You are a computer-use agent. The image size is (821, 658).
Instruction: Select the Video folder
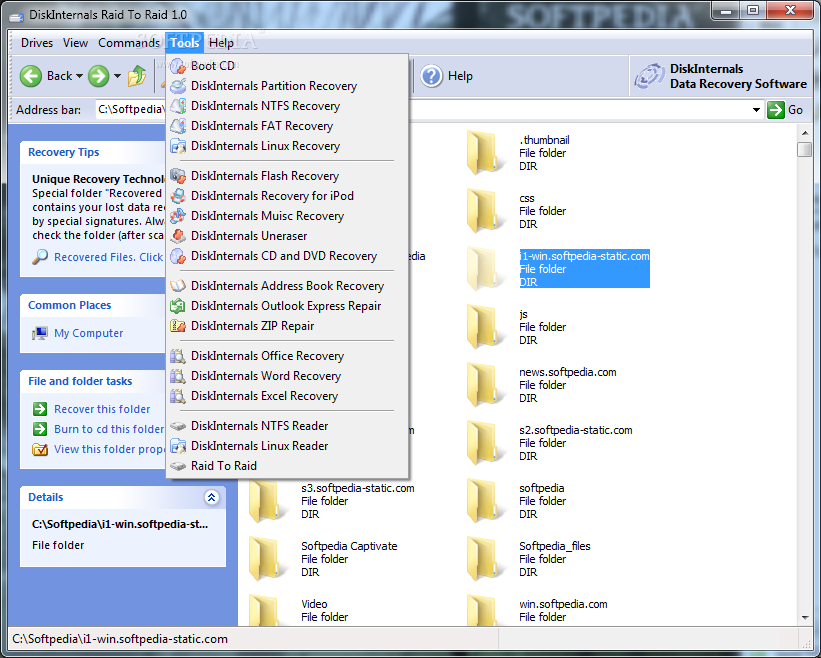298,610
